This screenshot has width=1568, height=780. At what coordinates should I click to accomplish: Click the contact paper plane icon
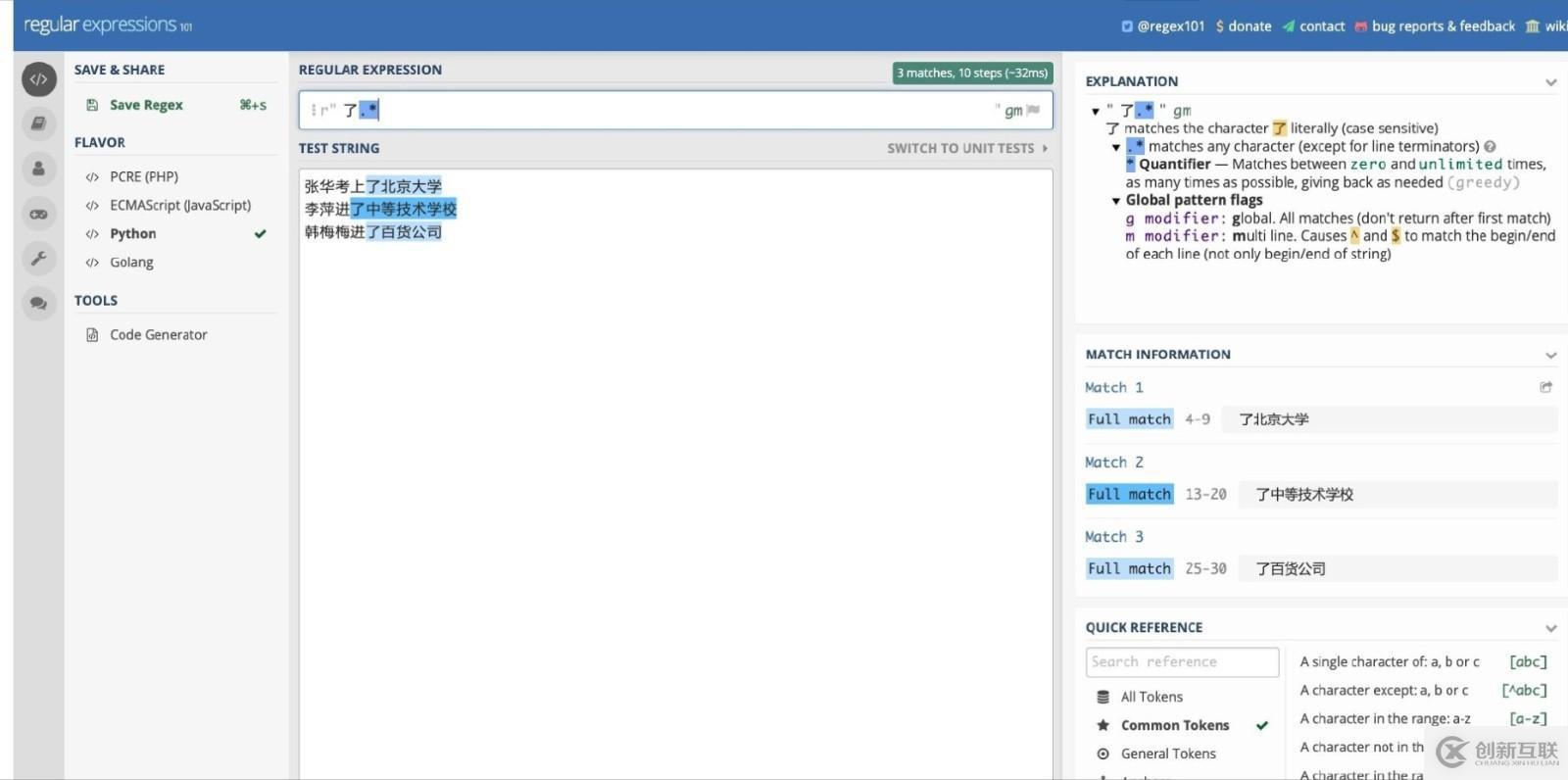(1289, 26)
